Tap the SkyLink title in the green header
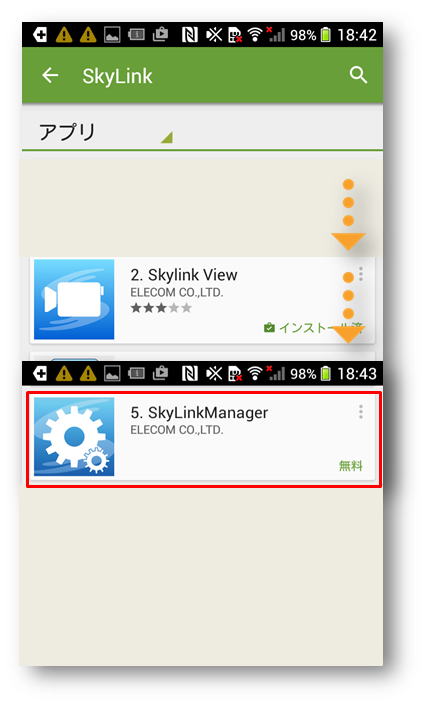Viewport: 427px width, 705px height. click(x=117, y=76)
